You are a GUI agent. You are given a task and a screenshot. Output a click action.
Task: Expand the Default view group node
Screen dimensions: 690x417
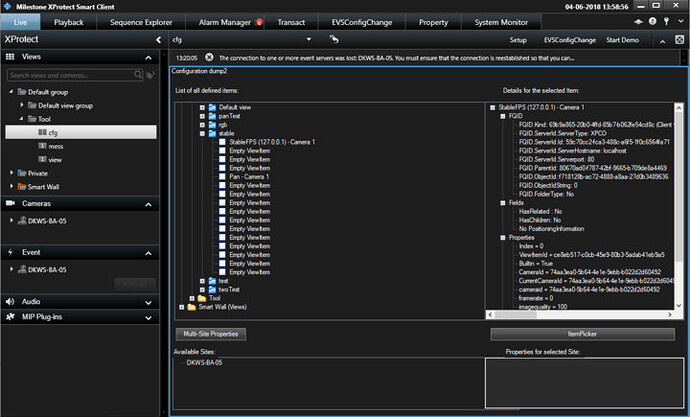click(x=22, y=105)
